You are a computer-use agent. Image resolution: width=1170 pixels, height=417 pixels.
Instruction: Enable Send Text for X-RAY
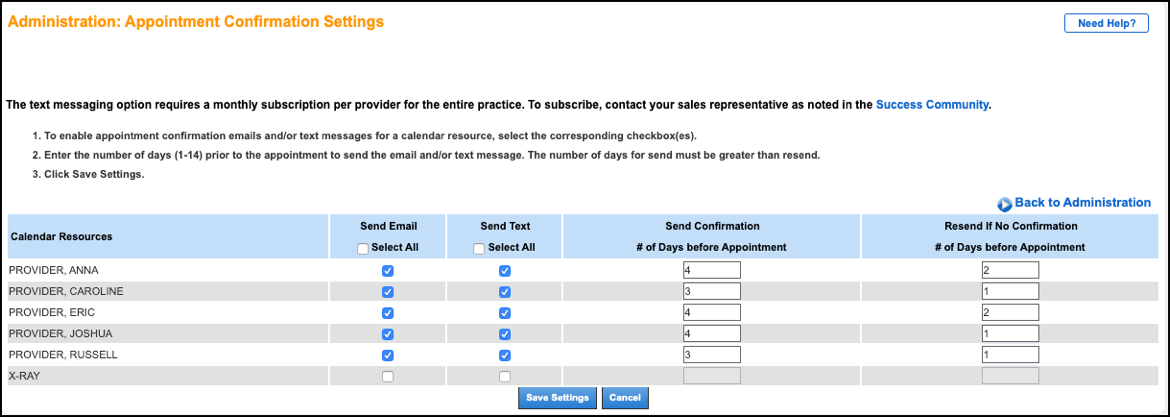(505, 377)
